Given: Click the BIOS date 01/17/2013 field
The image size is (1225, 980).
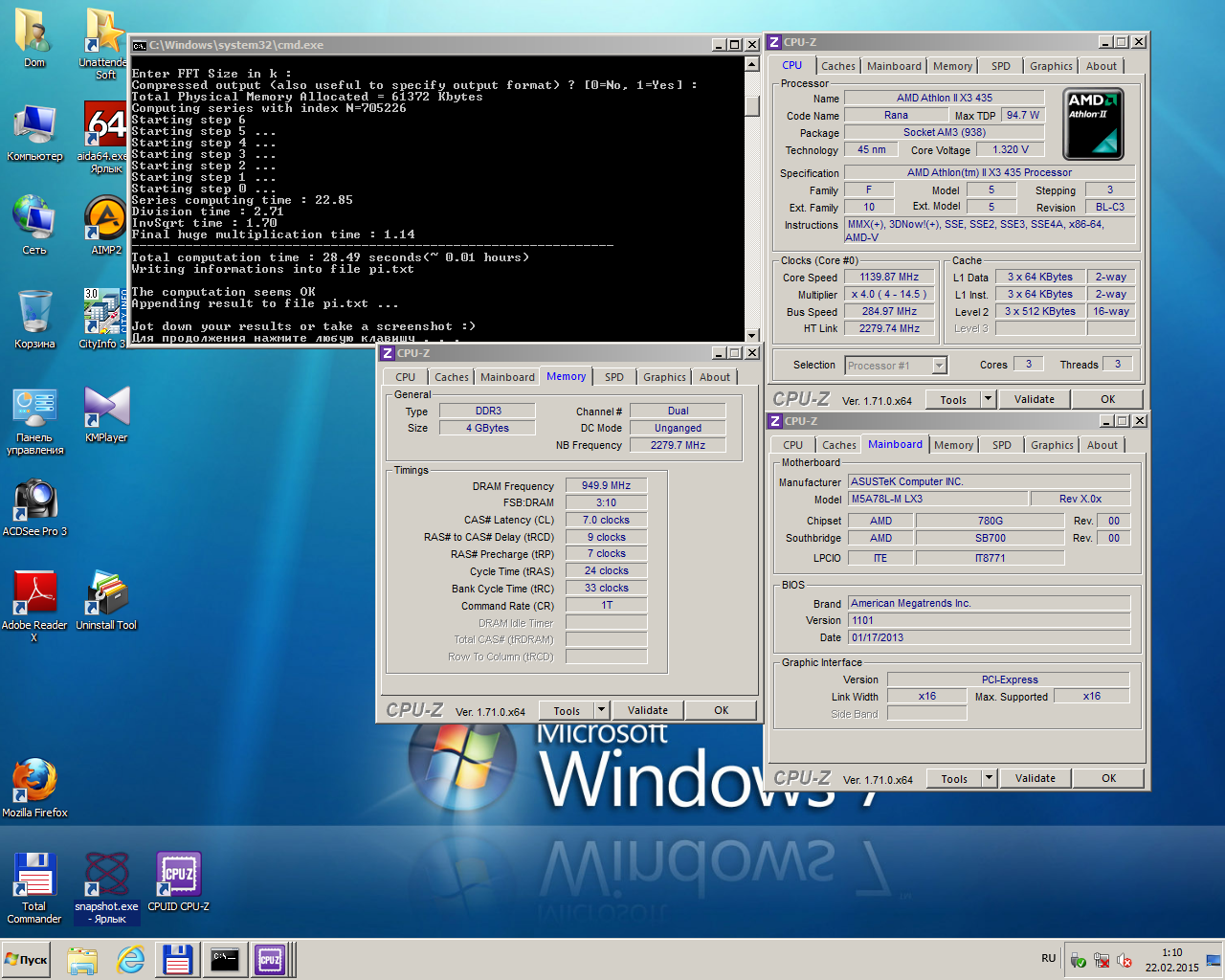Looking at the screenshot, I should point(989,637).
